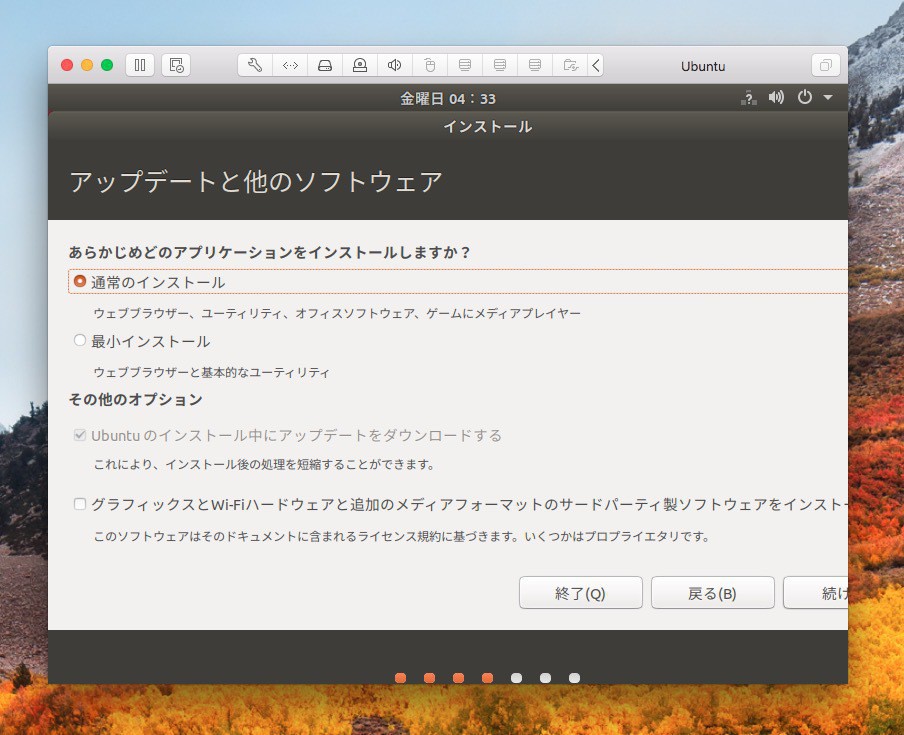Collapse the device toolbar with the chevron
Viewport: 904px width, 735px height.
[x=596, y=66]
